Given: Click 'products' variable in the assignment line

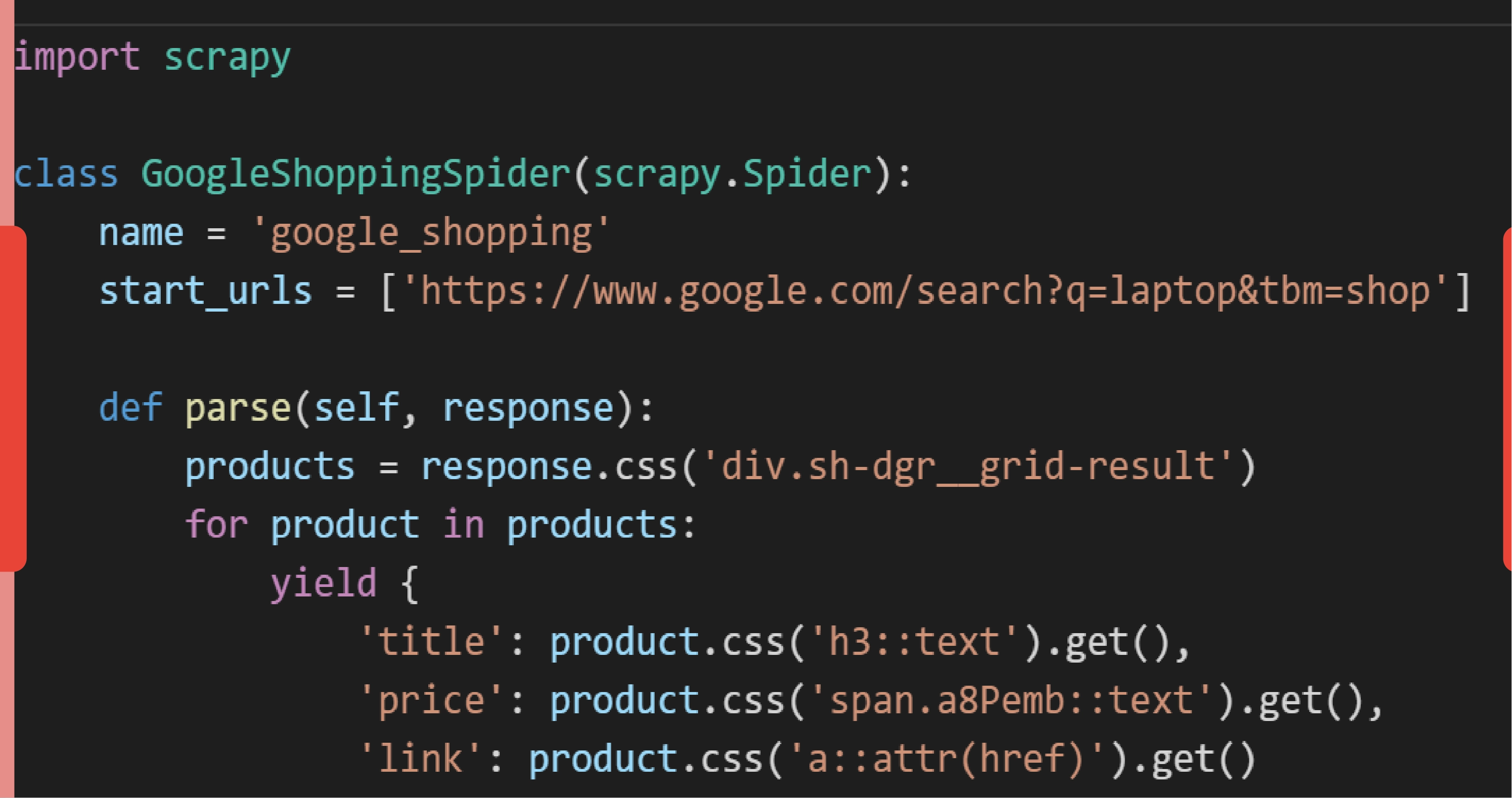Looking at the screenshot, I should (270, 468).
